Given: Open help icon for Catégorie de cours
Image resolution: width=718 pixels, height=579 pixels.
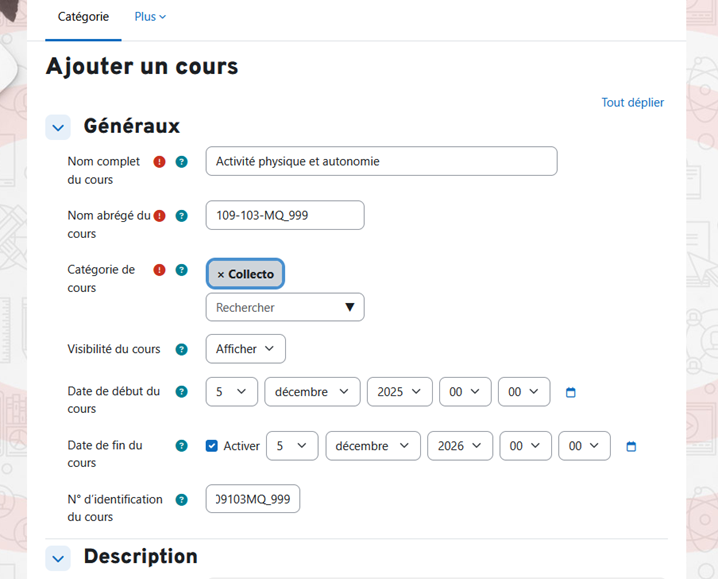Looking at the screenshot, I should pos(181,270).
